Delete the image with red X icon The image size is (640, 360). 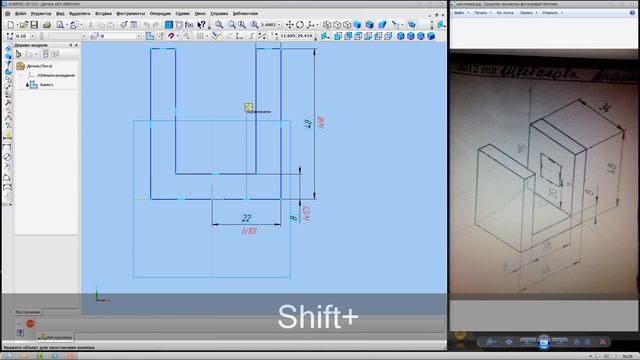click(603, 342)
